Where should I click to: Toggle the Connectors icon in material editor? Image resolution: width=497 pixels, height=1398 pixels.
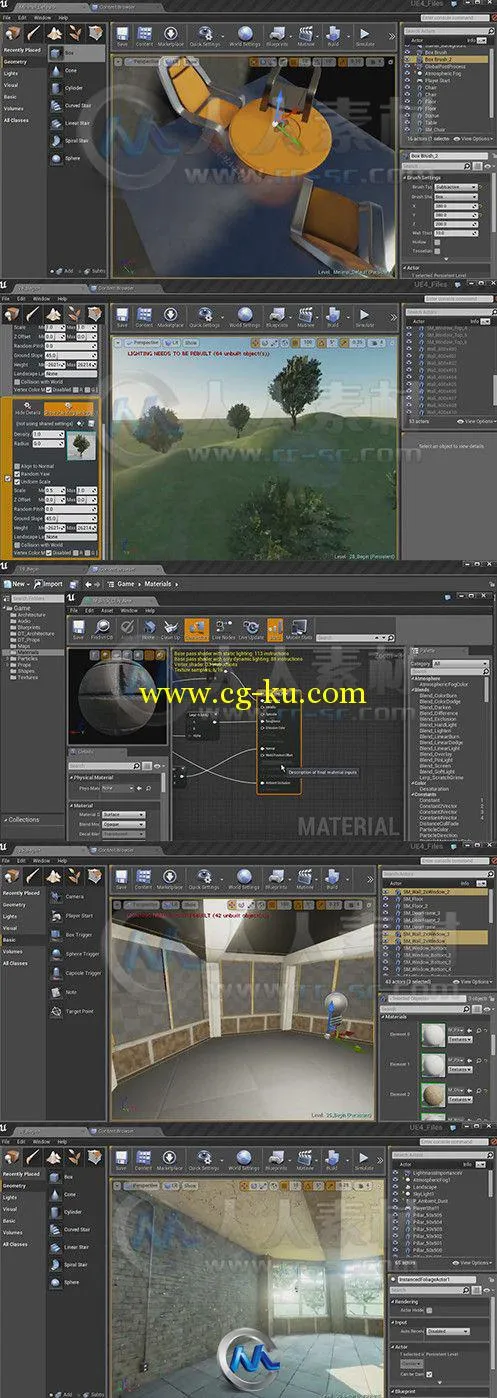[196, 629]
